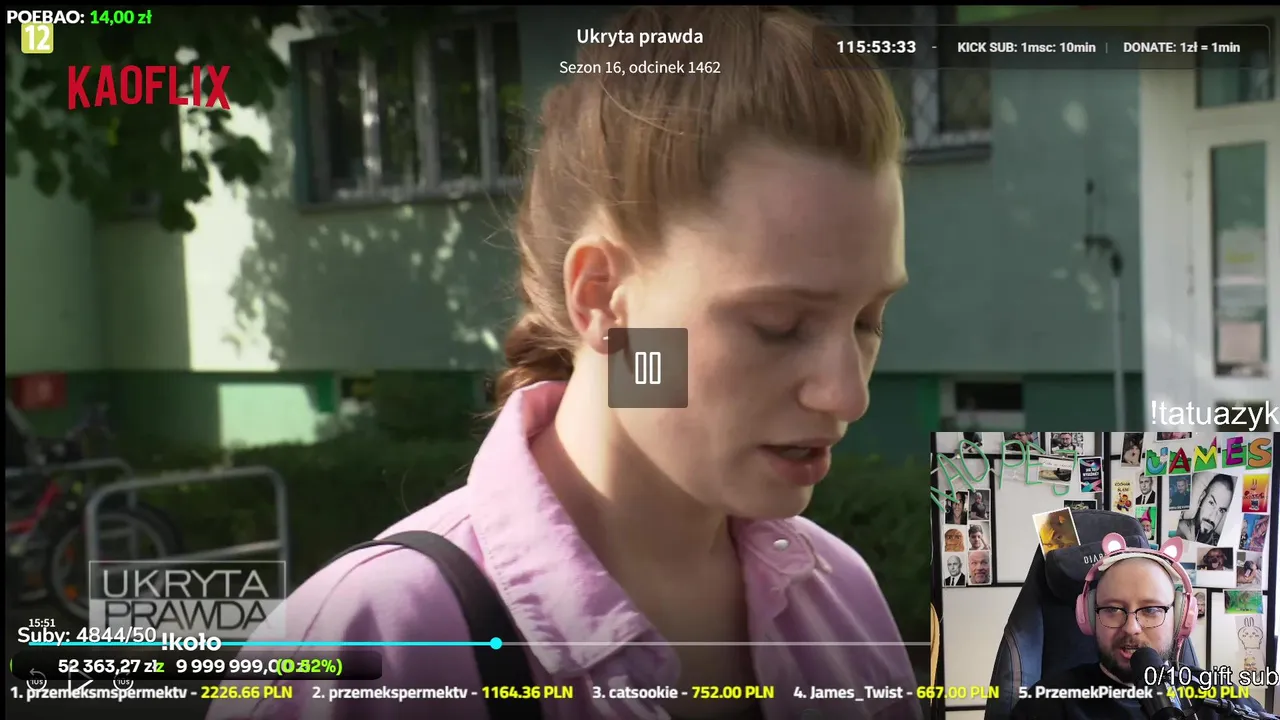Click the '!tatuazyk' command text
1280x720 pixels.
tap(1214, 414)
